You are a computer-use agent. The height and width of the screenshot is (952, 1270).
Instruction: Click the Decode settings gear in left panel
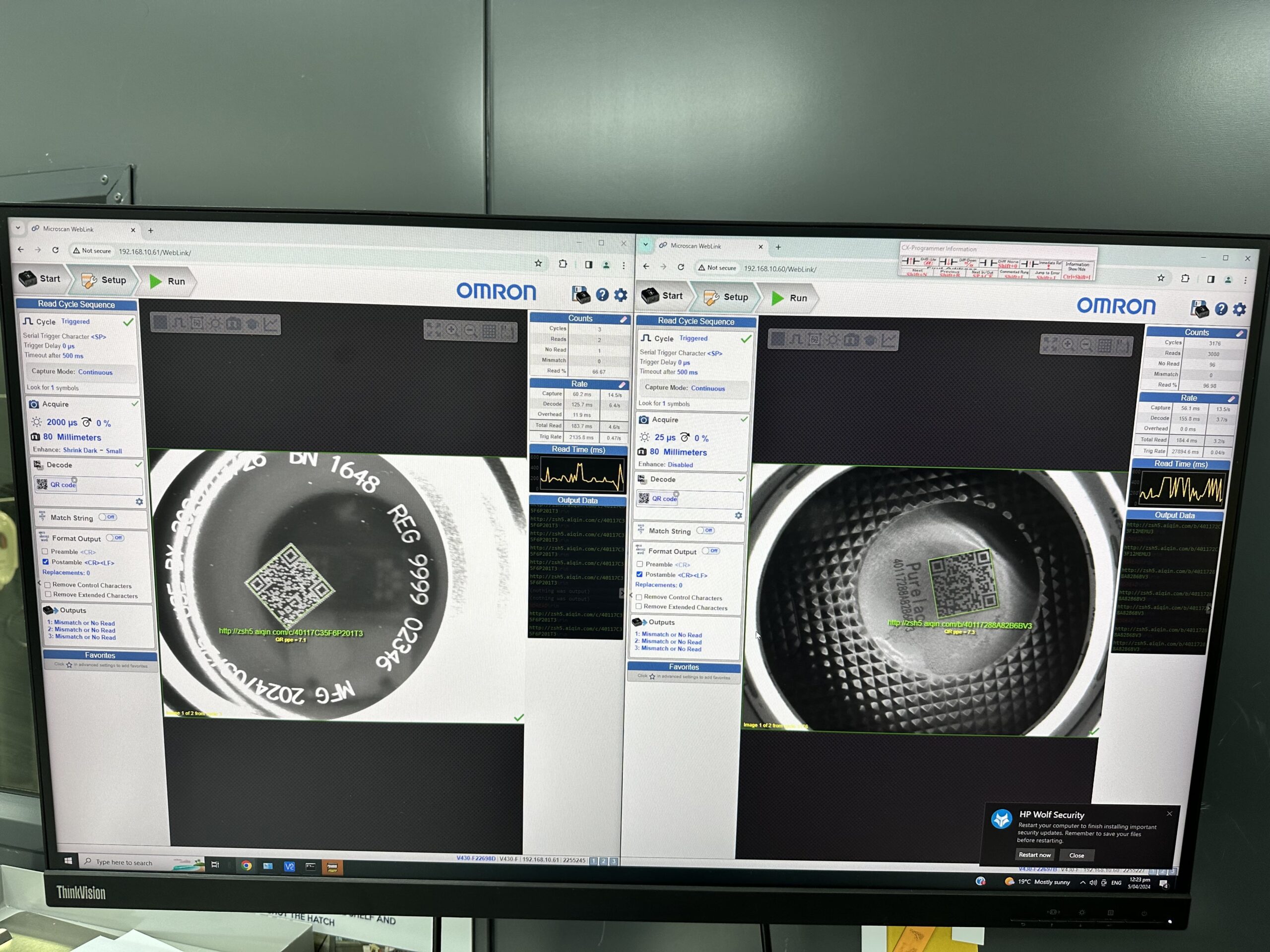tap(139, 502)
